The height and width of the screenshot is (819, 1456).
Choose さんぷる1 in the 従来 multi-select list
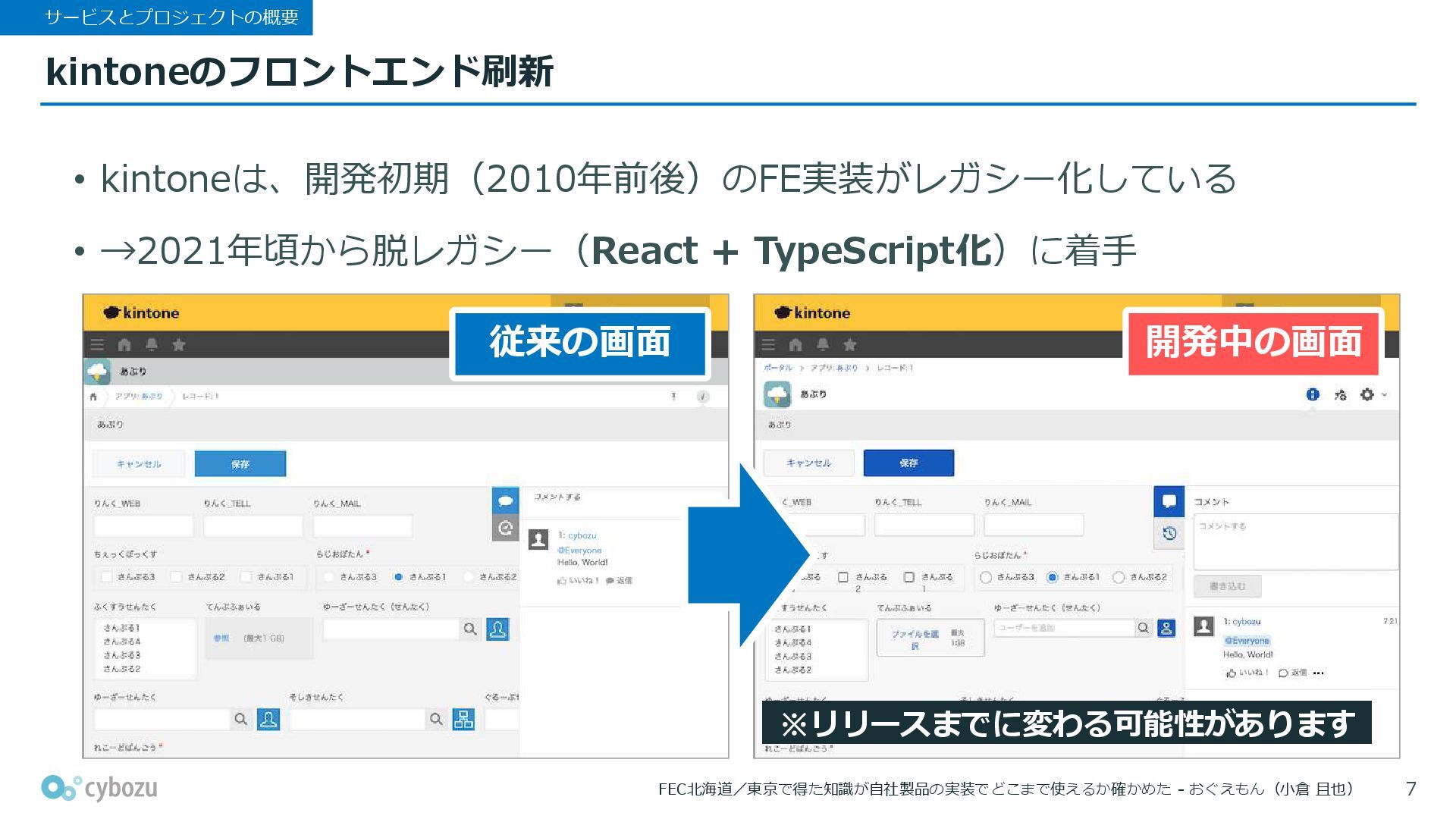[121, 628]
